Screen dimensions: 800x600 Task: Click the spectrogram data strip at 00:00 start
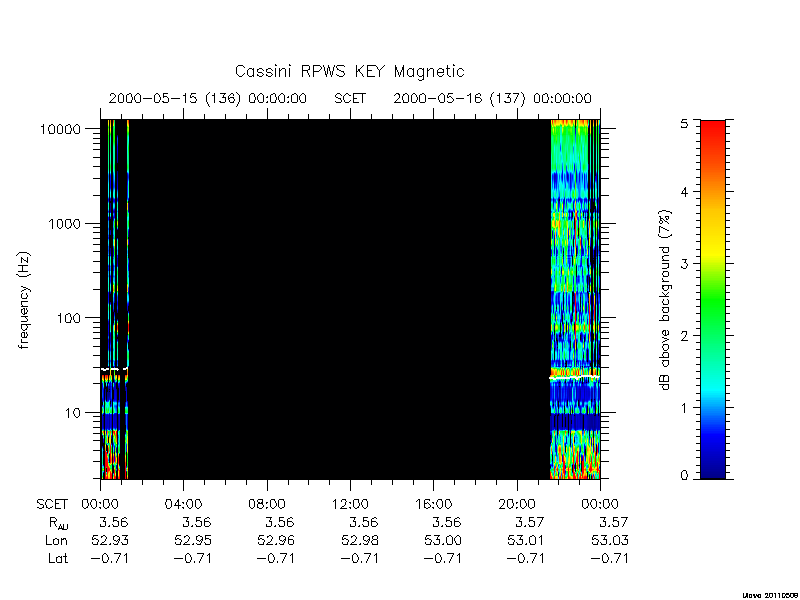click(115, 299)
